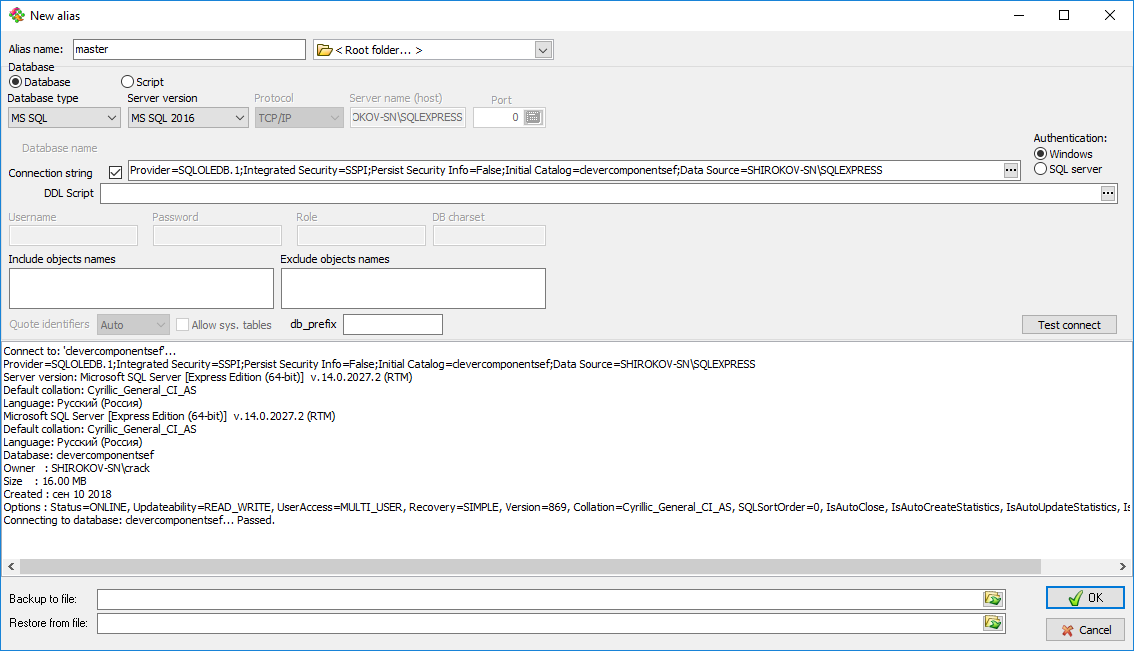Click the calculator icon beside Port
This screenshot has width=1134, height=651.
tap(533, 118)
